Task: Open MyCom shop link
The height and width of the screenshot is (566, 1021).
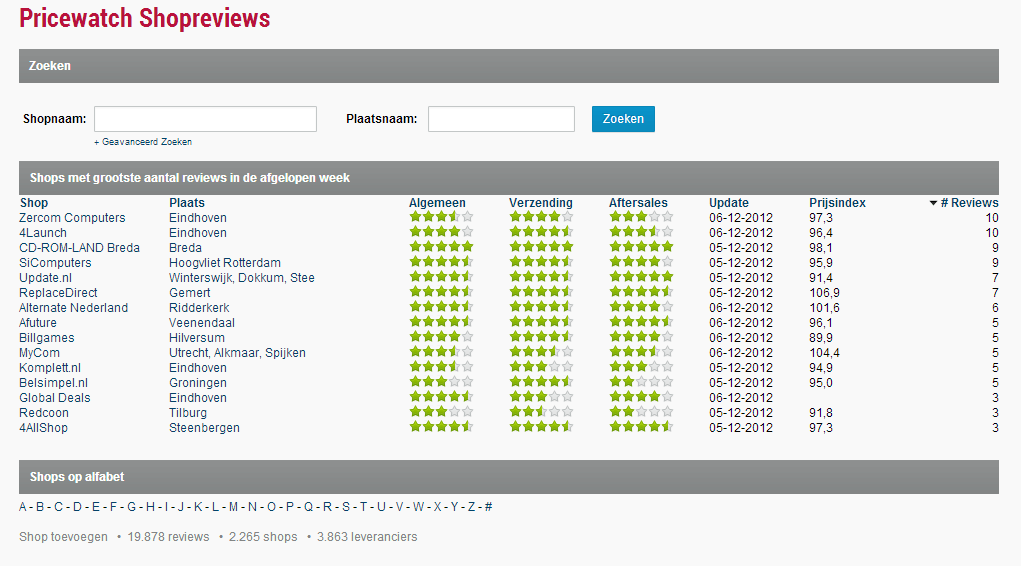Action: click(40, 352)
